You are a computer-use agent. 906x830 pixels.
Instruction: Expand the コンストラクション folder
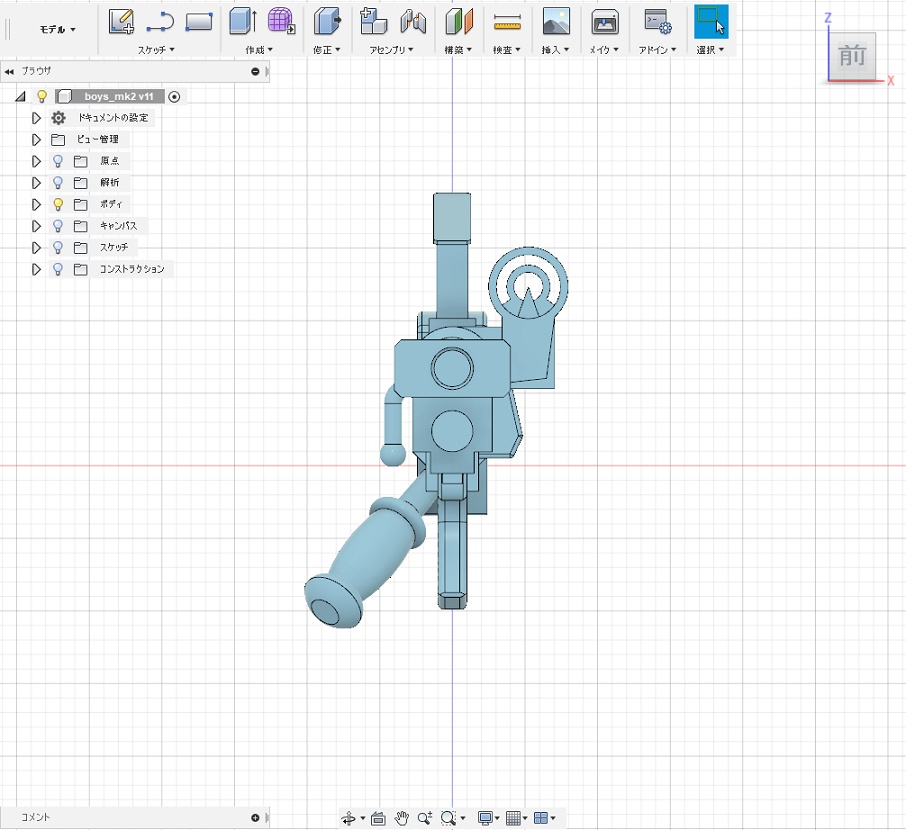(x=37, y=270)
